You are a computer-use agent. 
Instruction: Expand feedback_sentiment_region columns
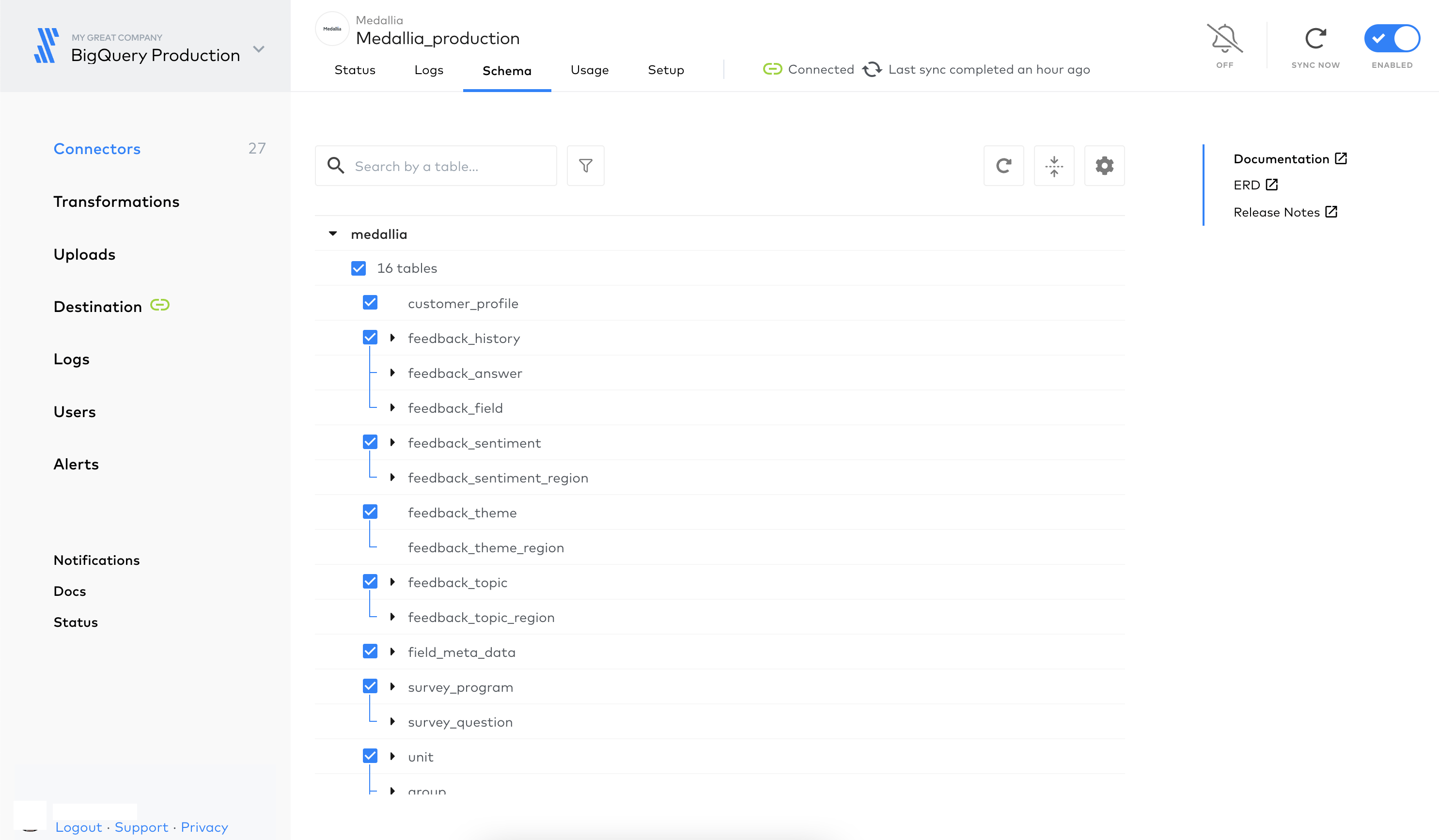click(x=392, y=477)
